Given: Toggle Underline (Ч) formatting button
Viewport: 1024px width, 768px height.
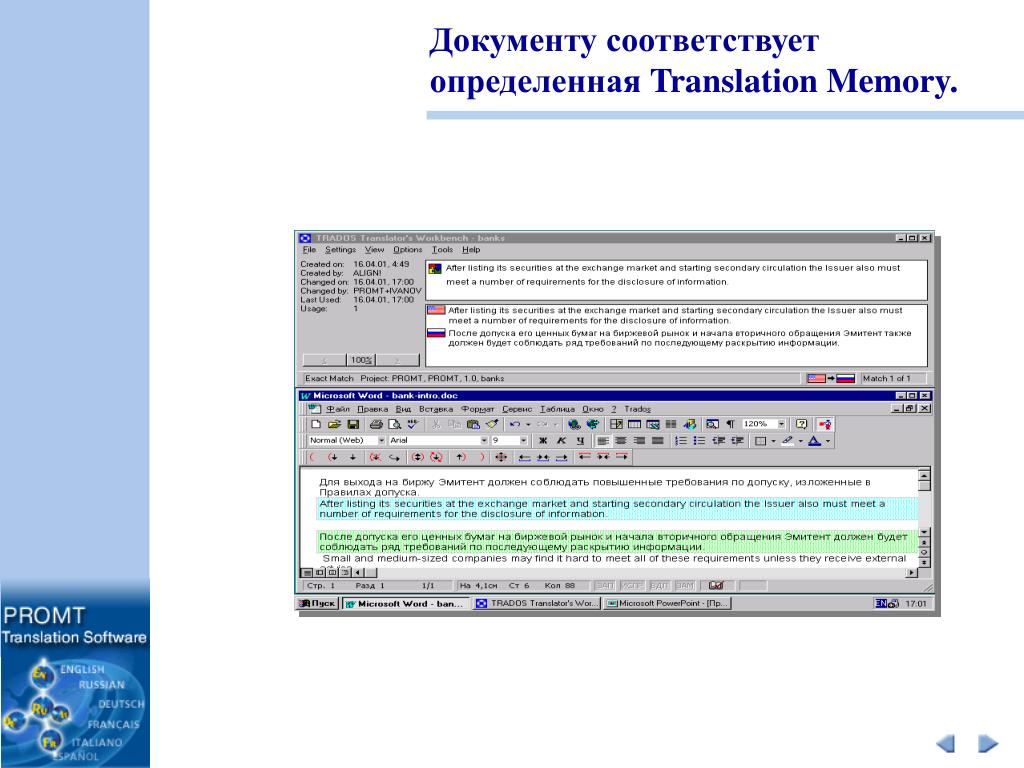Looking at the screenshot, I should pyautogui.click(x=581, y=441).
